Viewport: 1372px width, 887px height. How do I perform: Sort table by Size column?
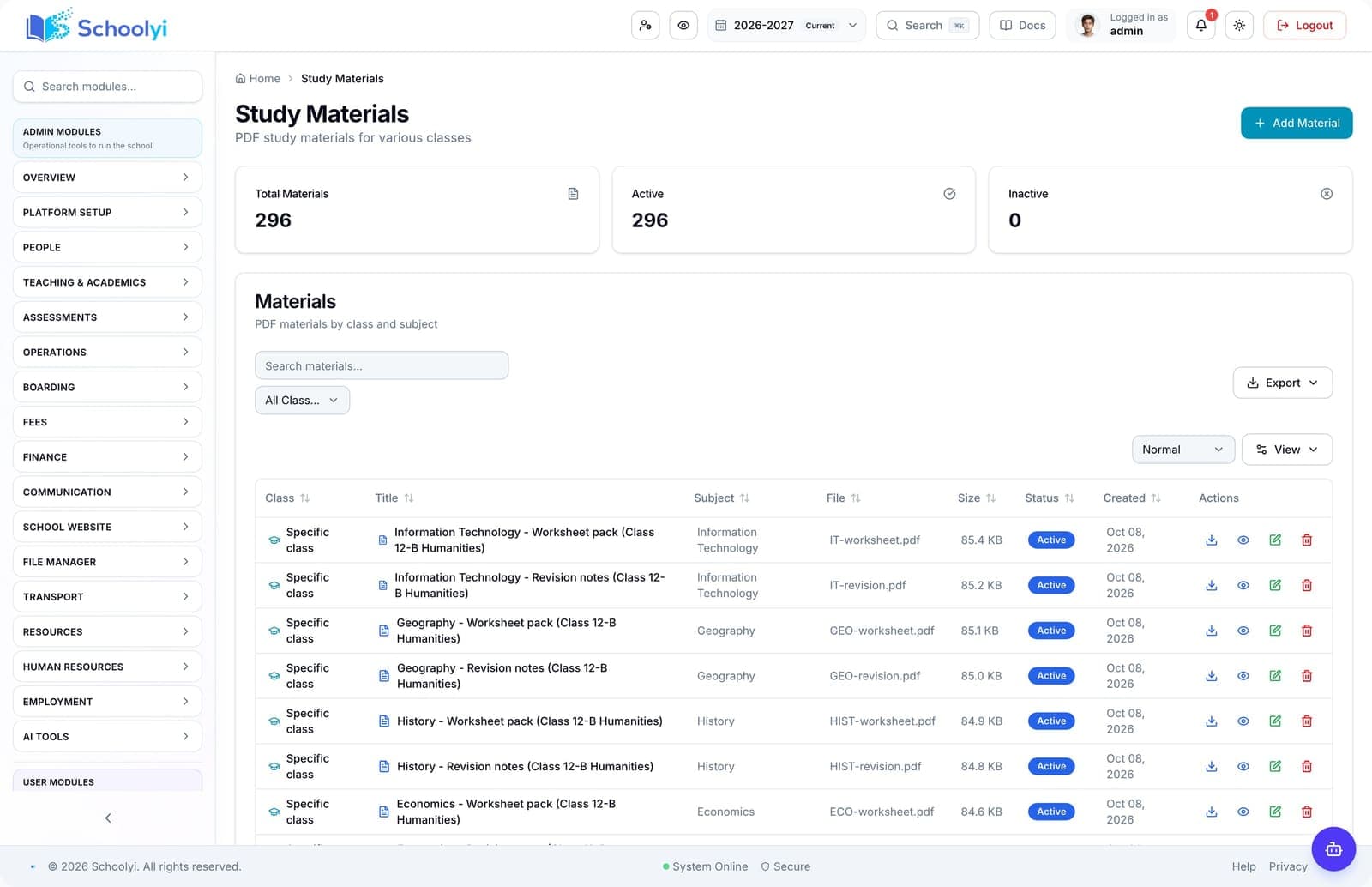(x=977, y=498)
